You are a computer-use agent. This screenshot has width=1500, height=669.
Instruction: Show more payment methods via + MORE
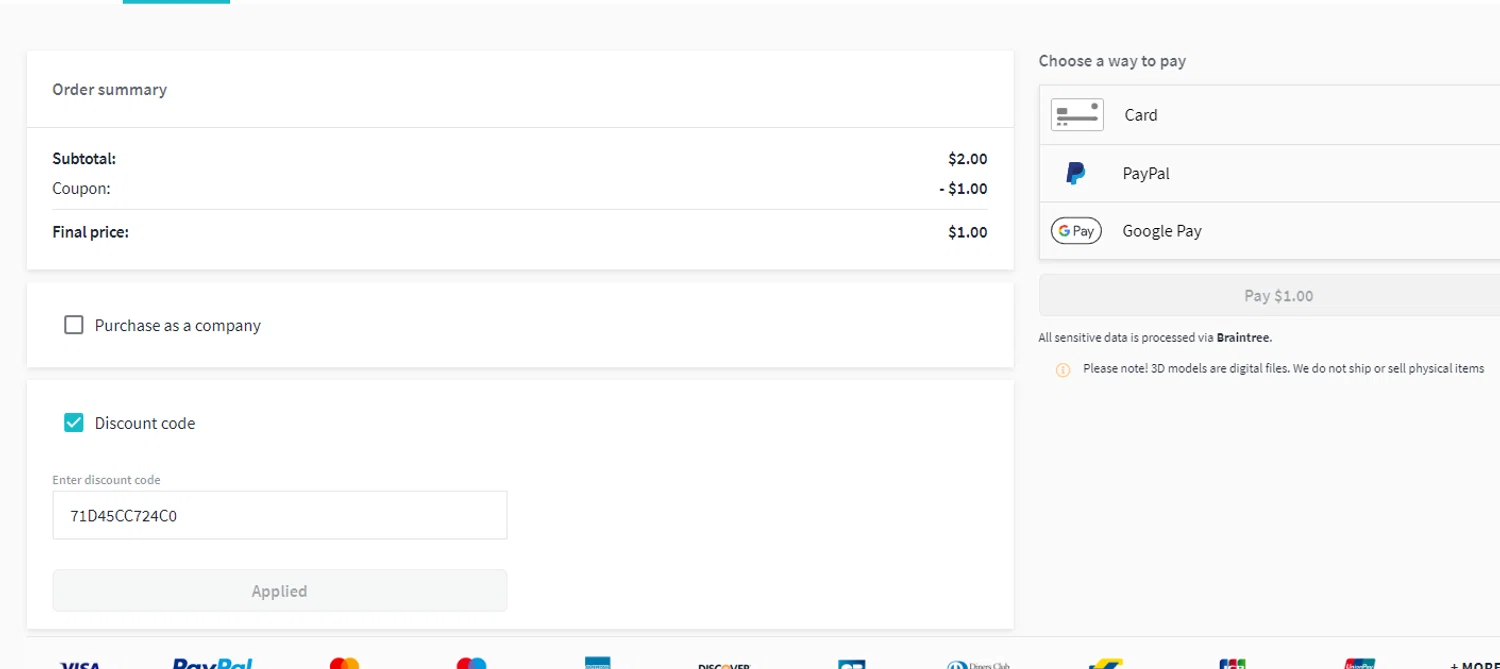[x=1474, y=664]
